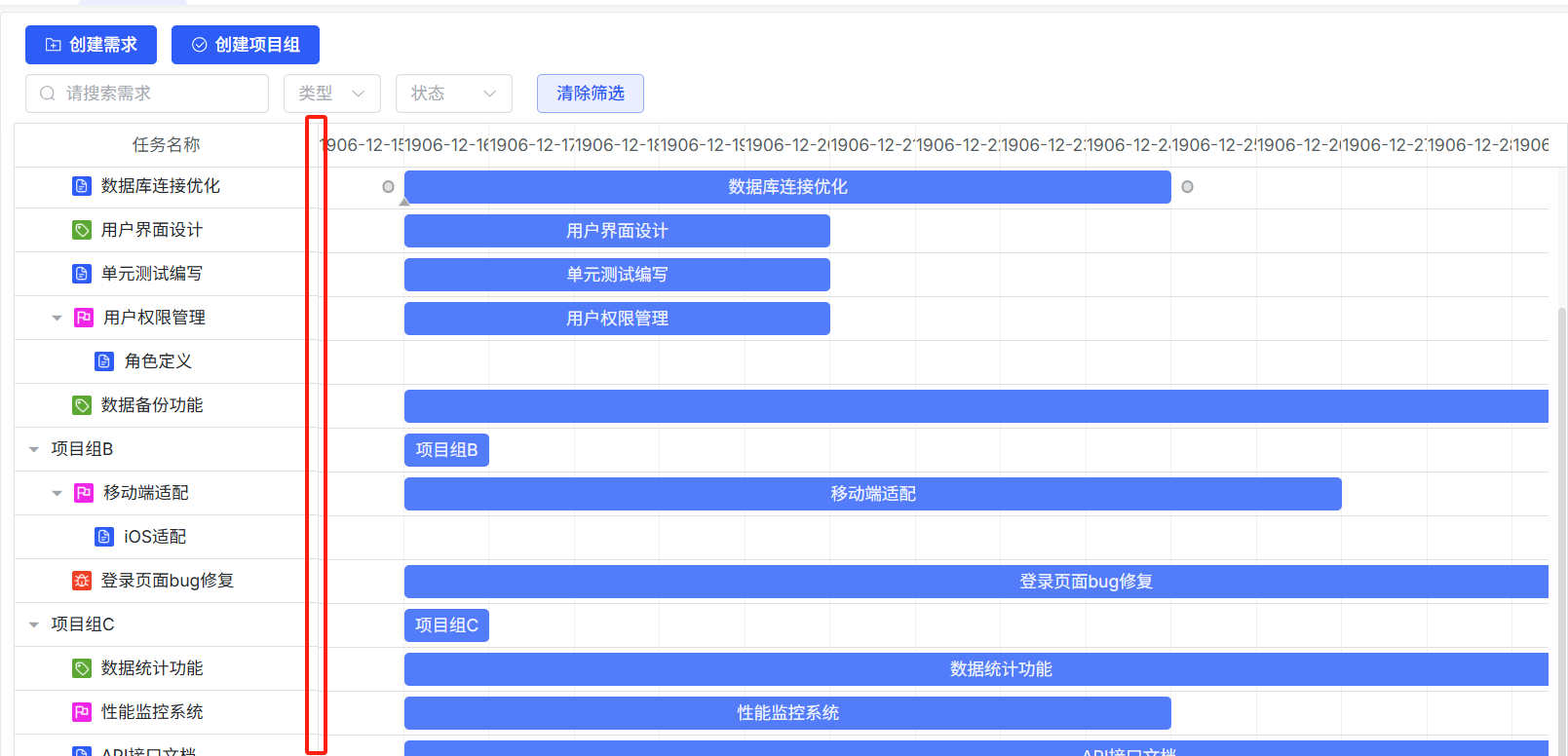Click the 性能监控系统 Gantt bar
The image size is (1568, 756).
coord(787,713)
